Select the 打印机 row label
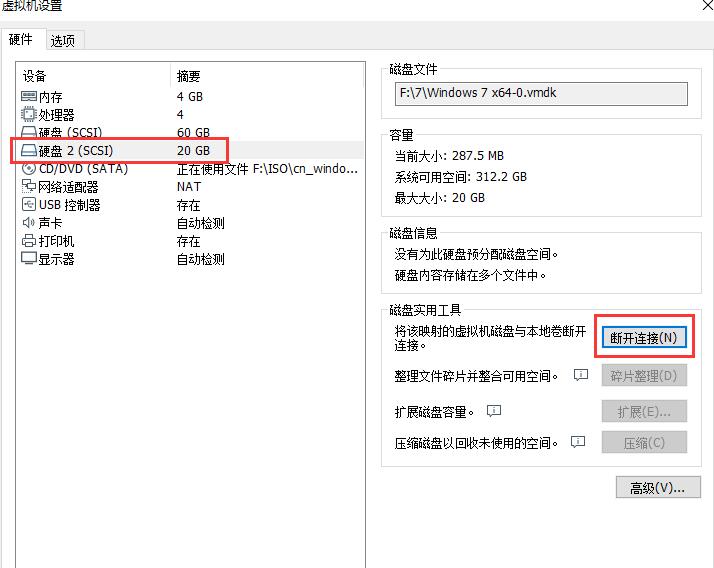The image size is (714, 568). pos(56,241)
